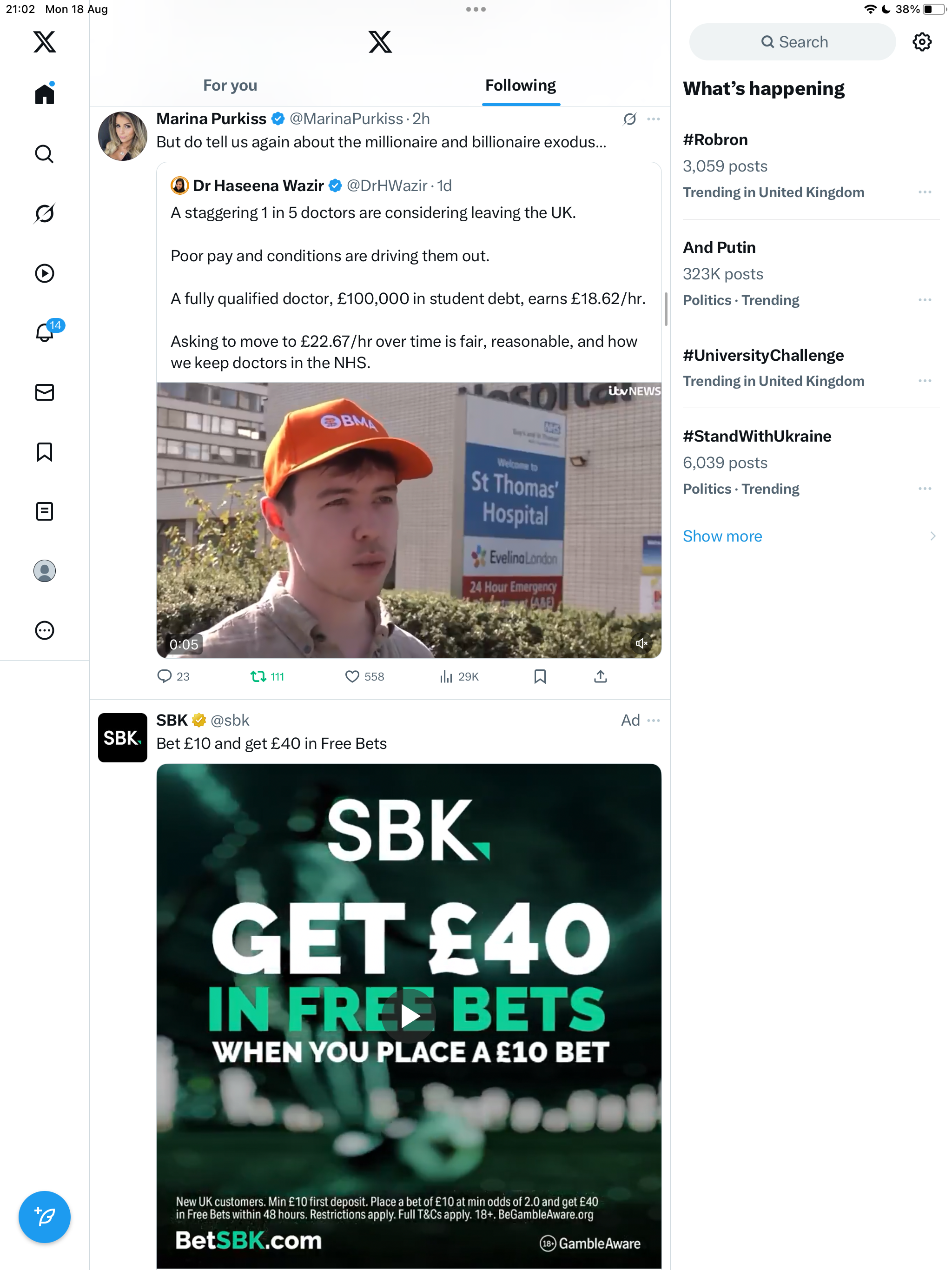Open more options on SBK ad
Viewport: 952px width, 1270px height.
click(654, 720)
